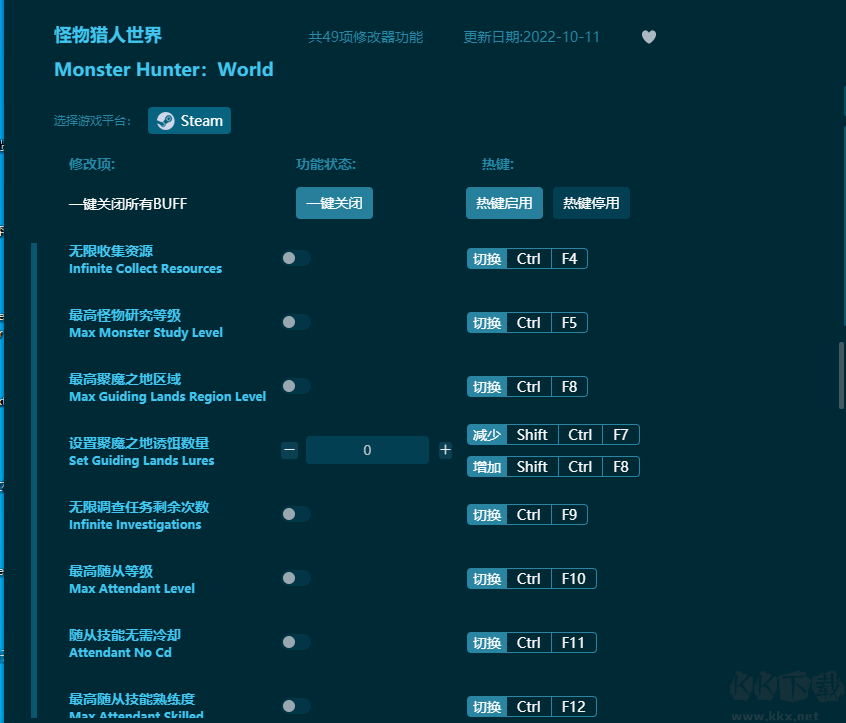Click the F11 hotkey key box

[x=574, y=643]
